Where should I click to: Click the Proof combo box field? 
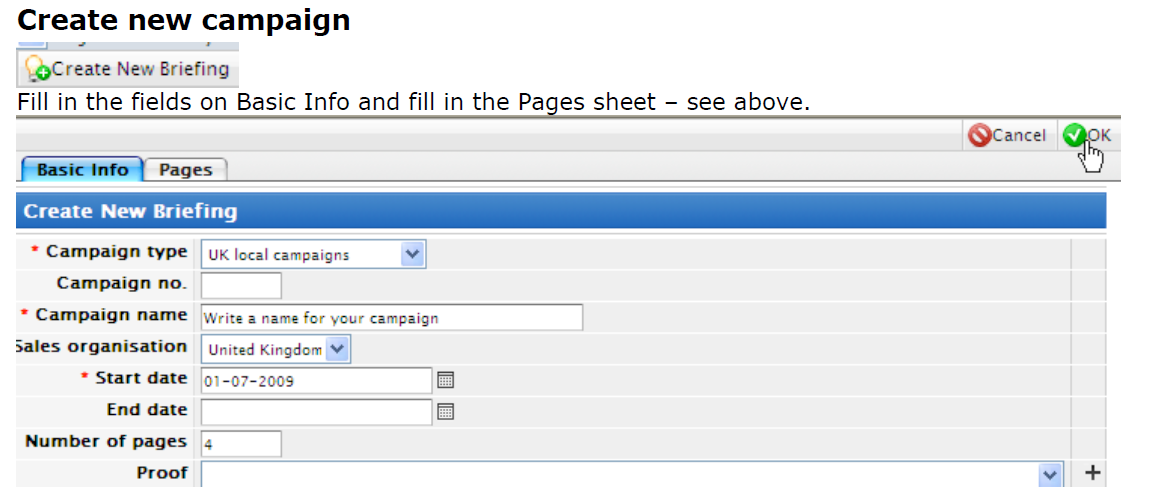coord(632,475)
